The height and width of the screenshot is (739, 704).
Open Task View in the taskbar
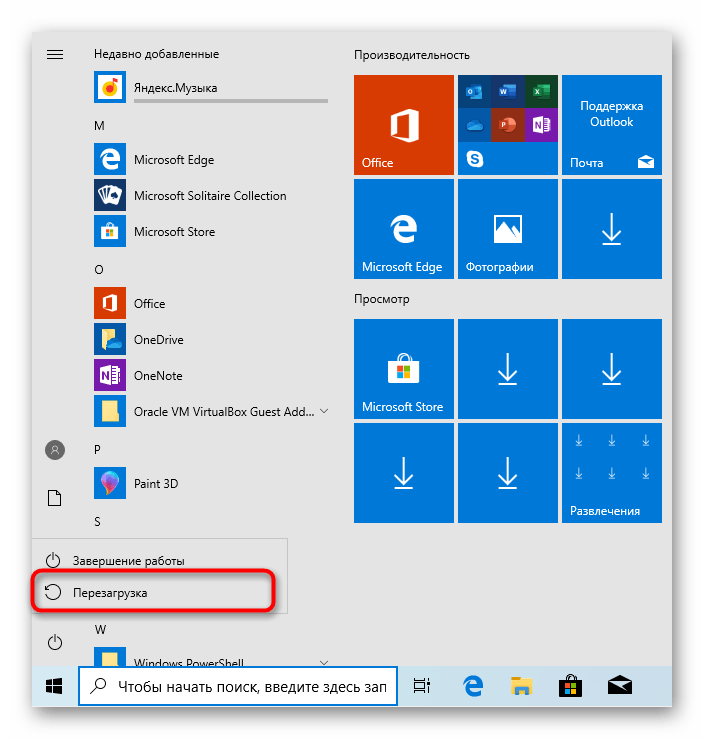coord(422,686)
